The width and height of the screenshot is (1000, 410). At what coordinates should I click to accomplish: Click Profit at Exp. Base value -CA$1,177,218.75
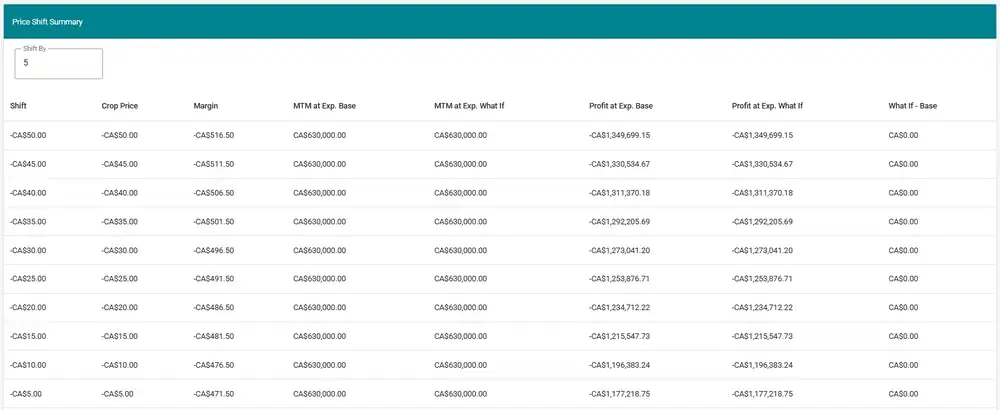click(x=620, y=394)
